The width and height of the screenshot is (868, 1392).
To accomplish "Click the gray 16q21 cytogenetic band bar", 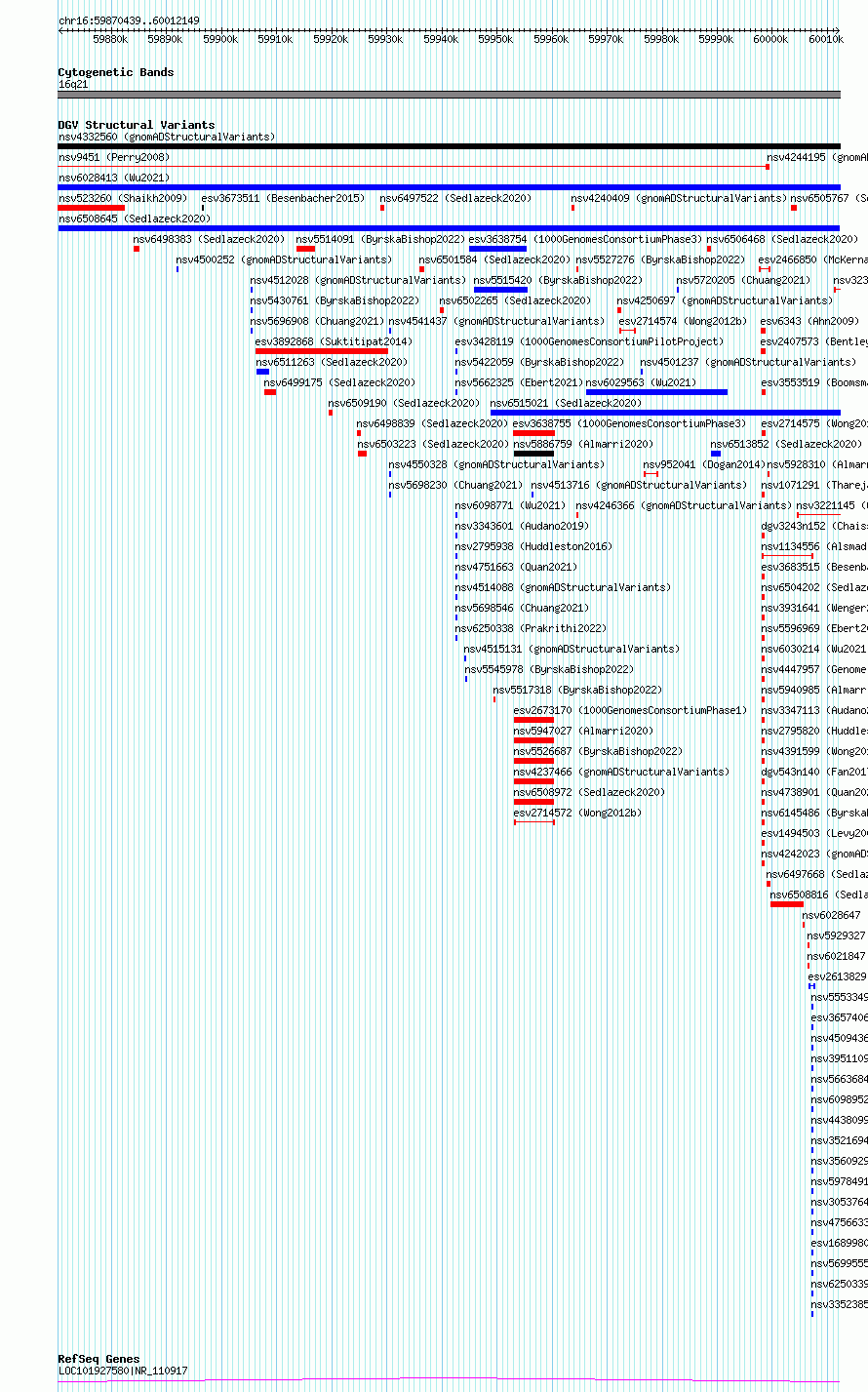I will 450,95.
